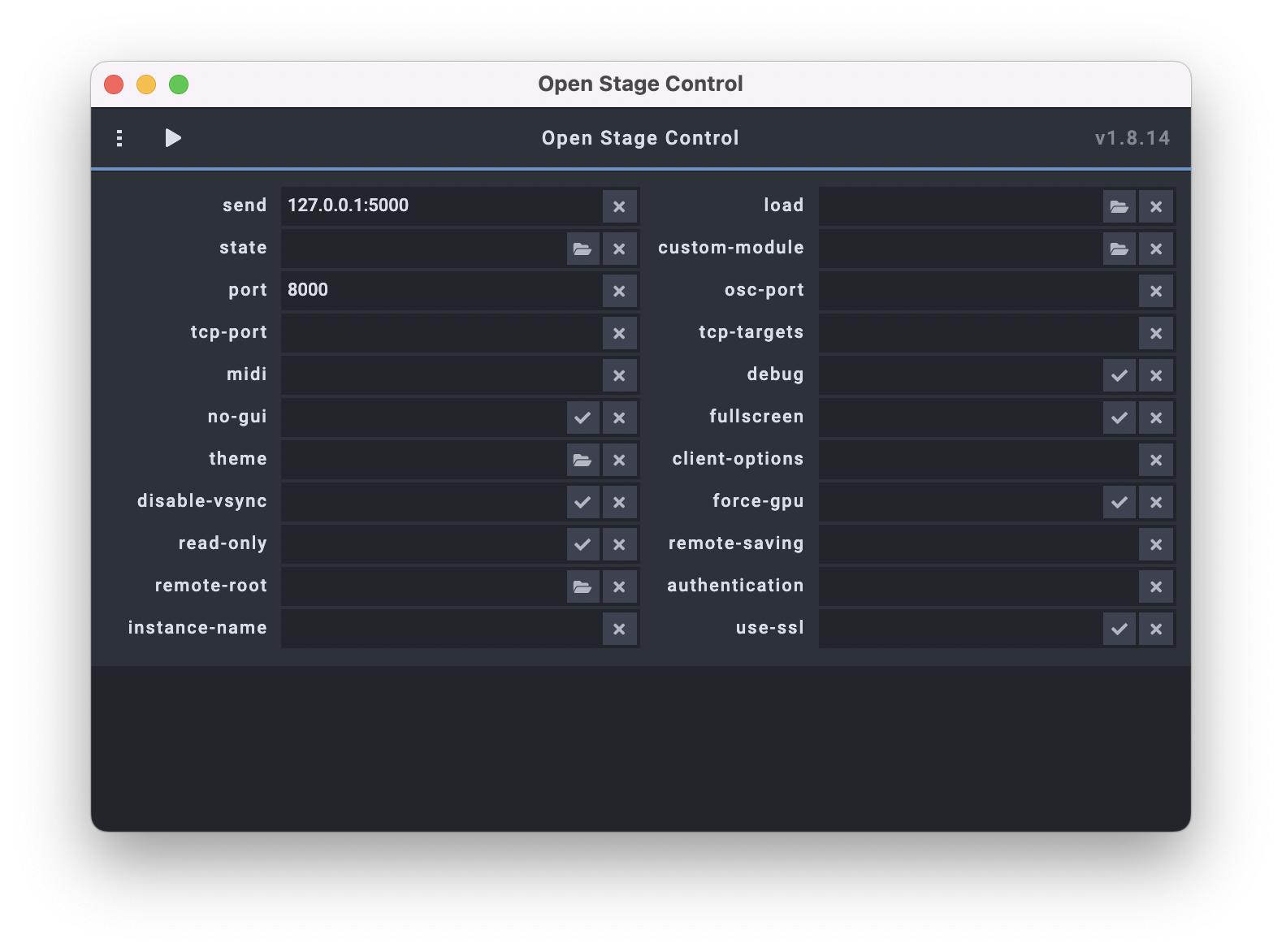Focus the tcp-targets text field
The height and width of the screenshot is (952, 1282).
tap(977, 333)
